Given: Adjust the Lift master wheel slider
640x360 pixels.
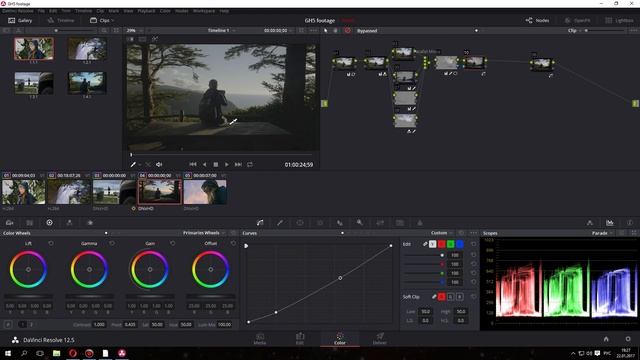Looking at the screenshot, I should click(x=28, y=296).
